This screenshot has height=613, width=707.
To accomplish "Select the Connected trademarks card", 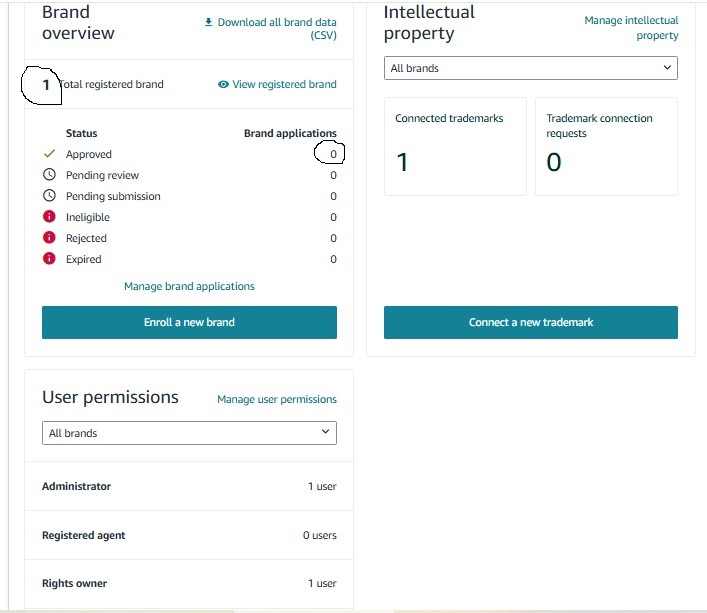I will pyautogui.click(x=455, y=146).
